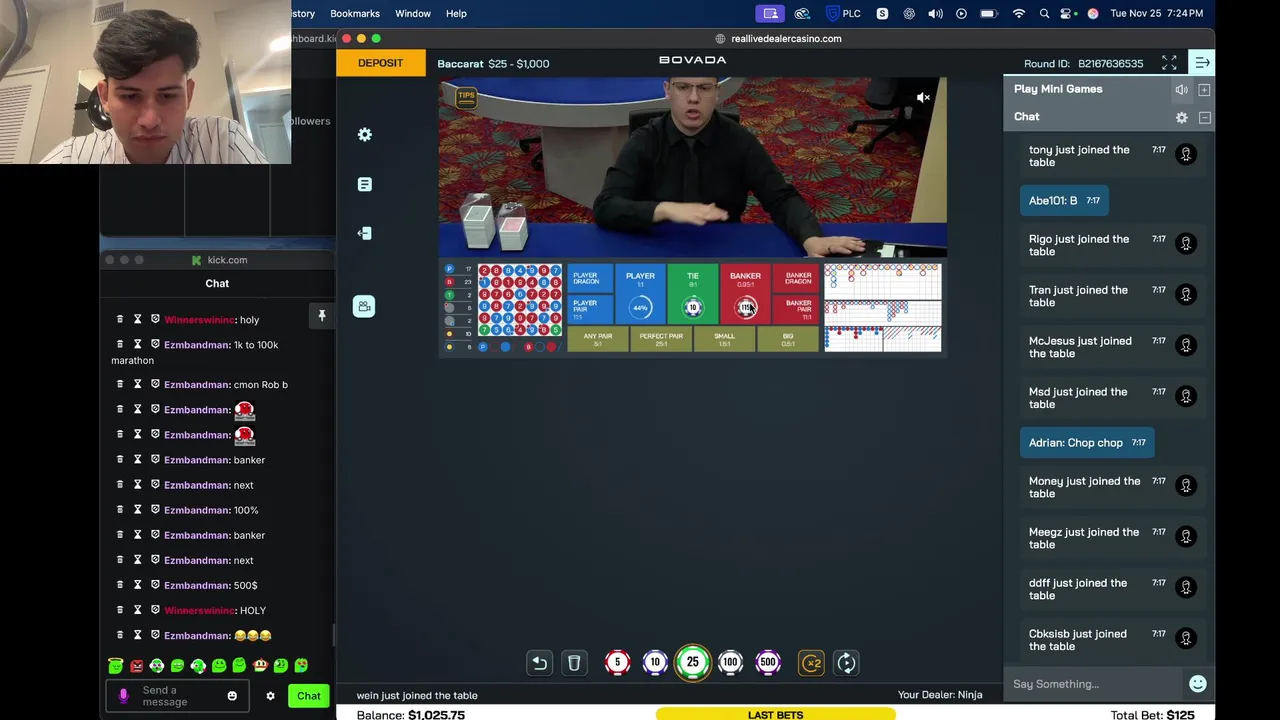The width and height of the screenshot is (1280, 720).
Task: Double the bet with the x2 button
Action: click(811, 662)
